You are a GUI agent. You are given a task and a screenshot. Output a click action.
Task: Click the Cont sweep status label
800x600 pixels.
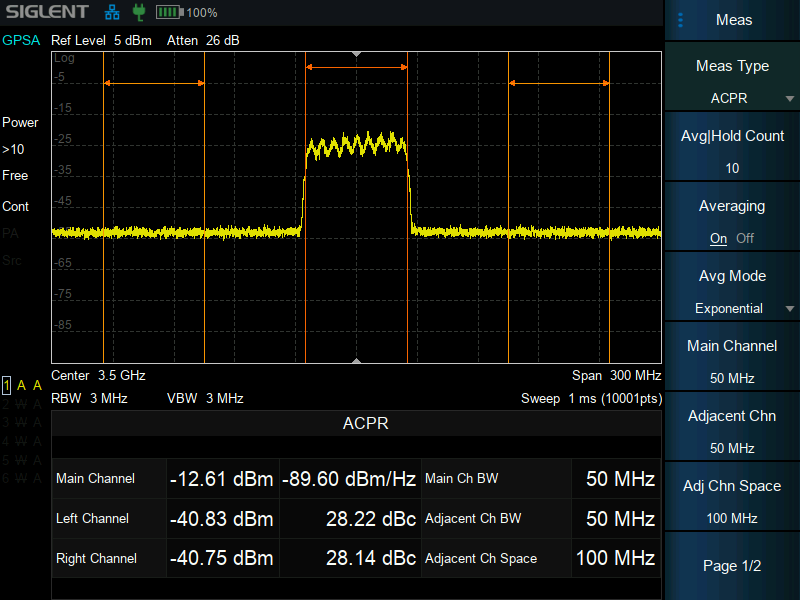(x=15, y=207)
